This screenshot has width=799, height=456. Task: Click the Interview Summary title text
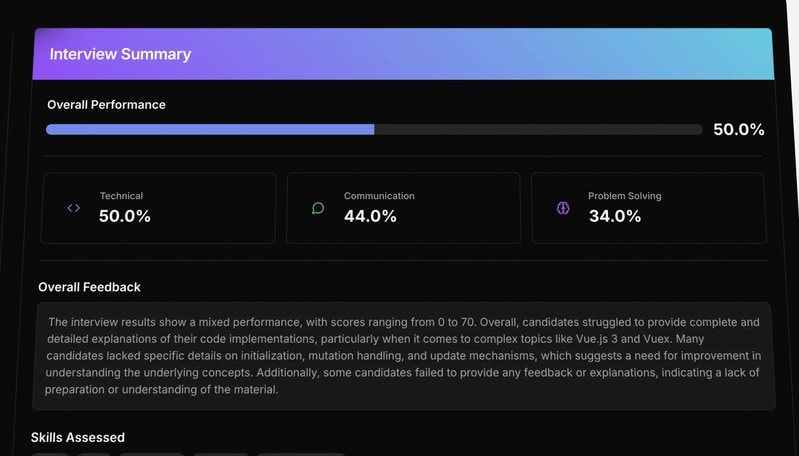pos(120,54)
